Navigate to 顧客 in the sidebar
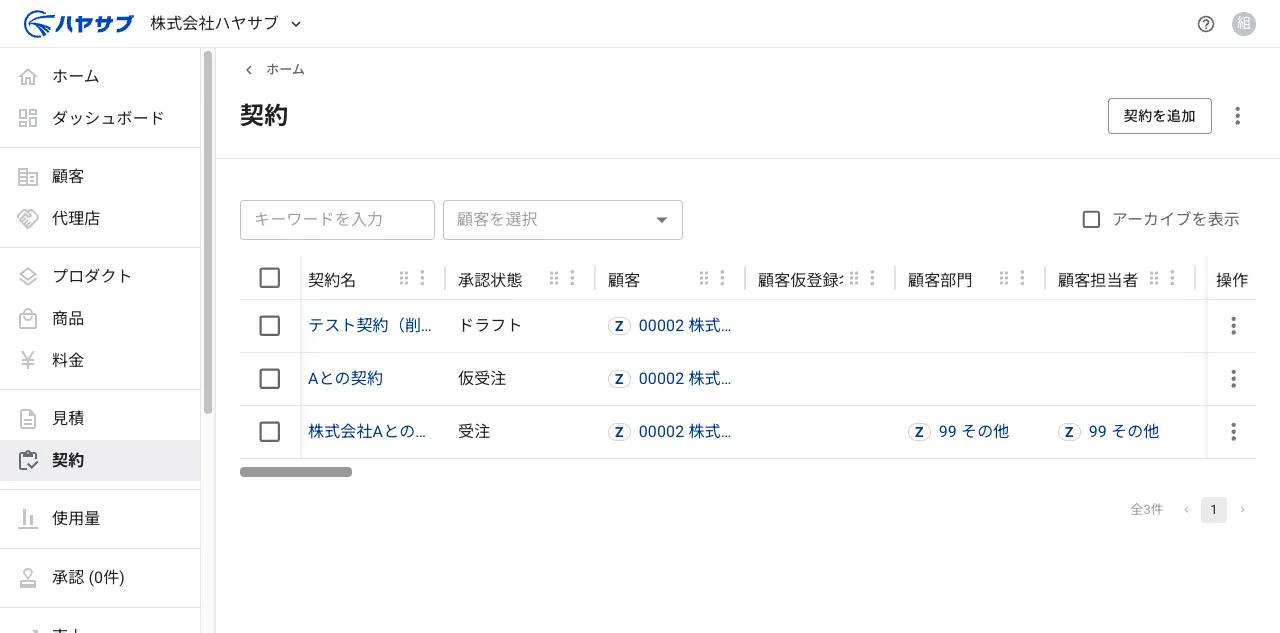 100,176
